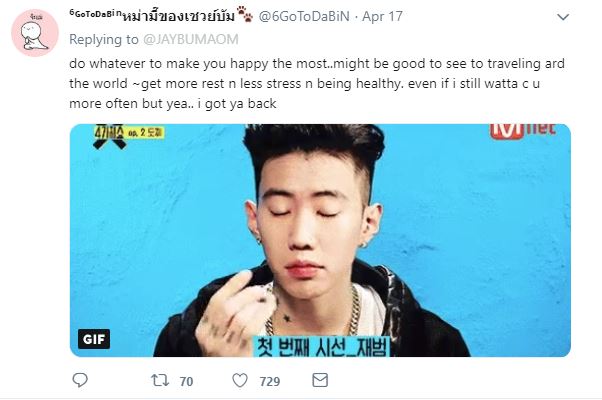Open the Apr 17 timestamp link

point(382,17)
